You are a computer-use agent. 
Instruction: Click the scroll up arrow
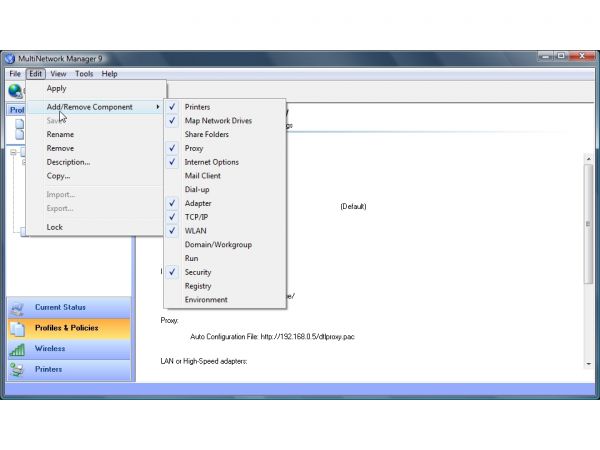pos(589,158)
